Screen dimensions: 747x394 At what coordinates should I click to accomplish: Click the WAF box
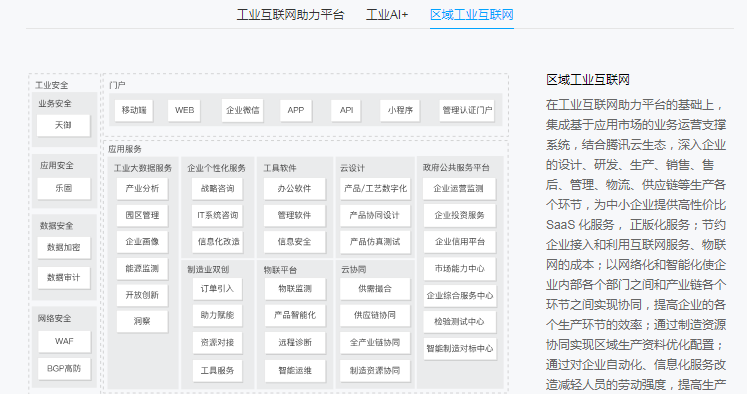point(64,342)
